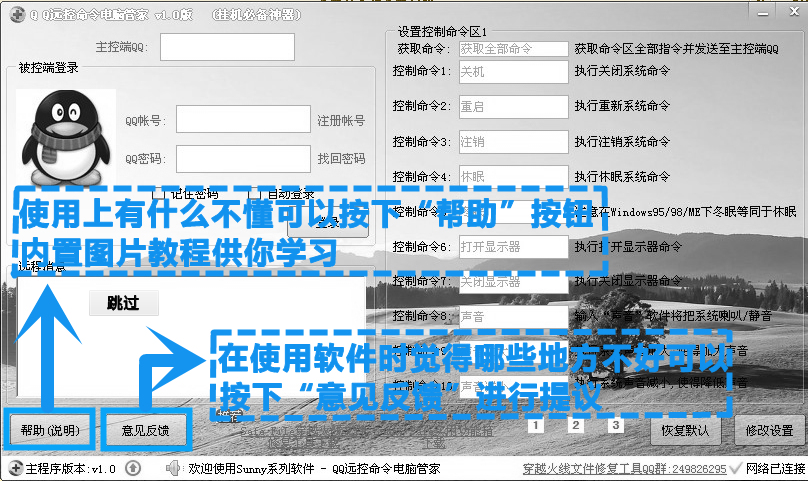
Task: Focus the 主控端QQ input field
Action: (241, 47)
